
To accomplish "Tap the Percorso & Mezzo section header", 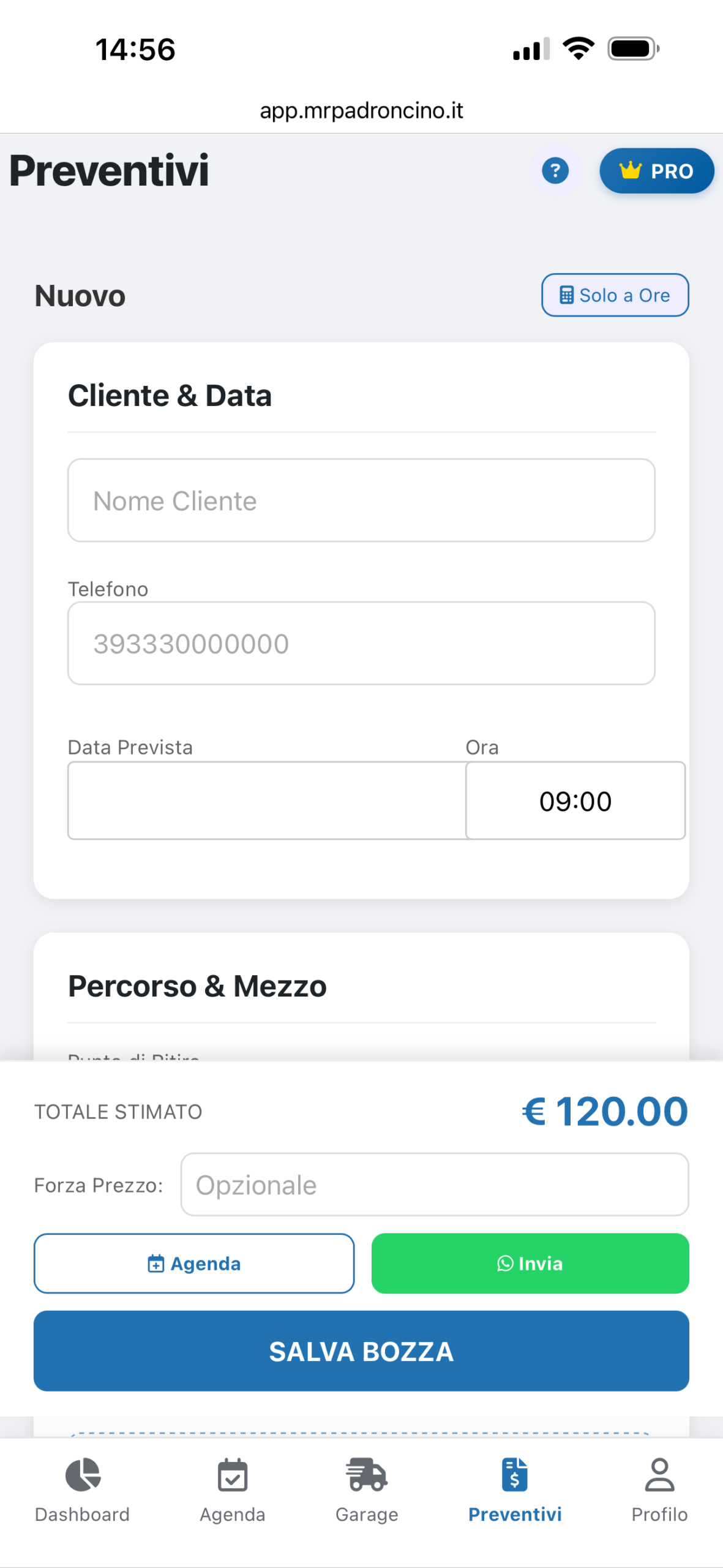I will pyautogui.click(x=197, y=986).
